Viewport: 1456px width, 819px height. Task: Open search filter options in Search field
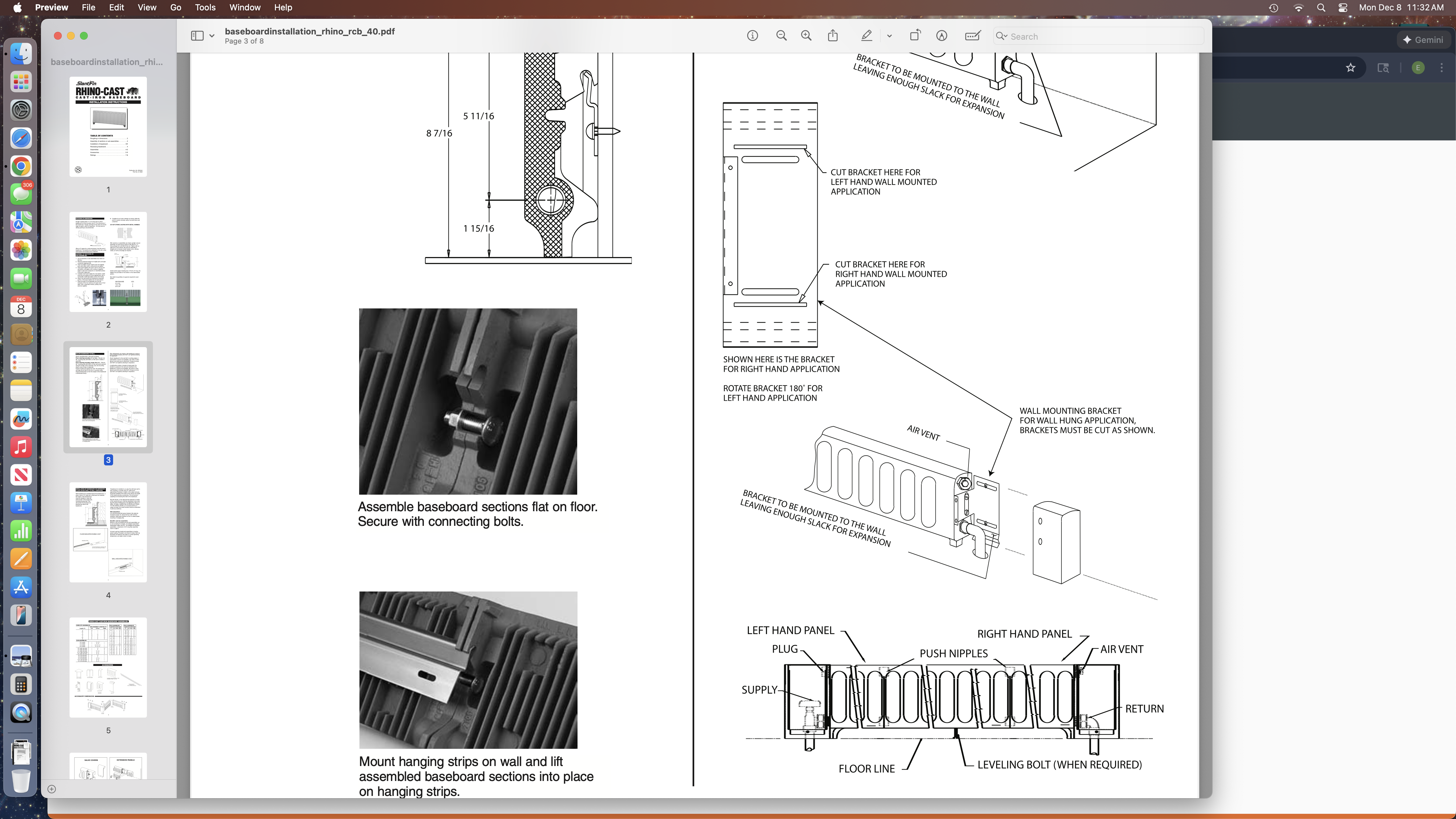pos(1002,36)
